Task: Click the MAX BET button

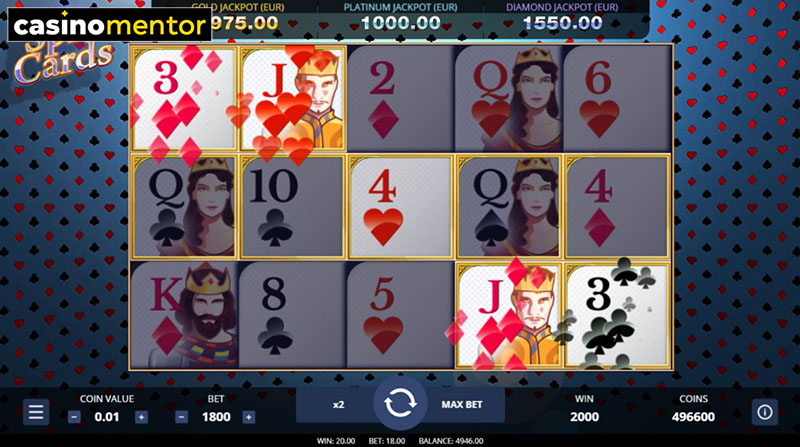Action: pyautogui.click(x=464, y=405)
